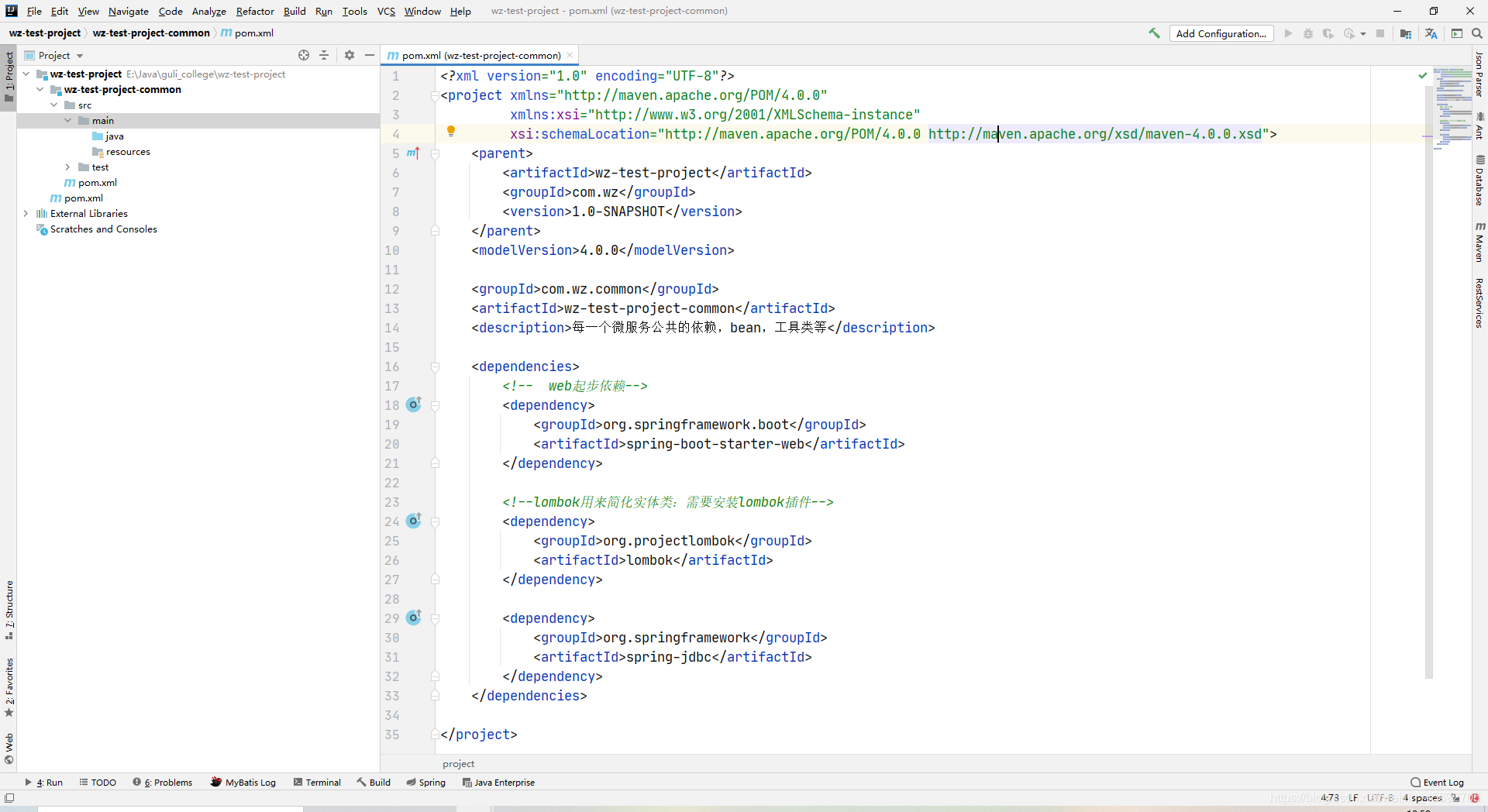Open the MyBatis Log tool window

click(x=243, y=783)
